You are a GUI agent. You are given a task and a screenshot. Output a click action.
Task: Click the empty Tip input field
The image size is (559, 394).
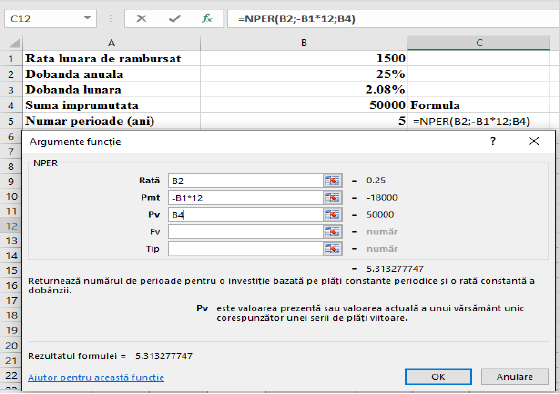pos(246,249)
